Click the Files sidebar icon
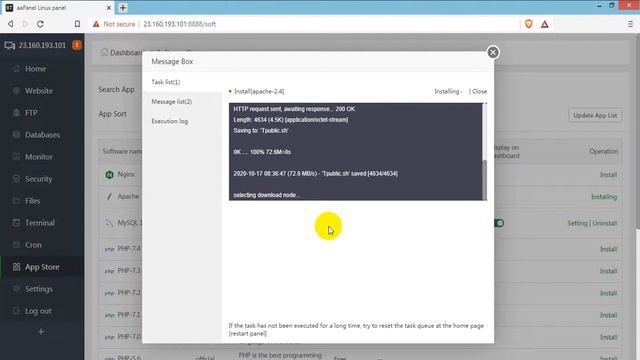The height and width of the screenshot is (360, 640). [x=16, y=201]
